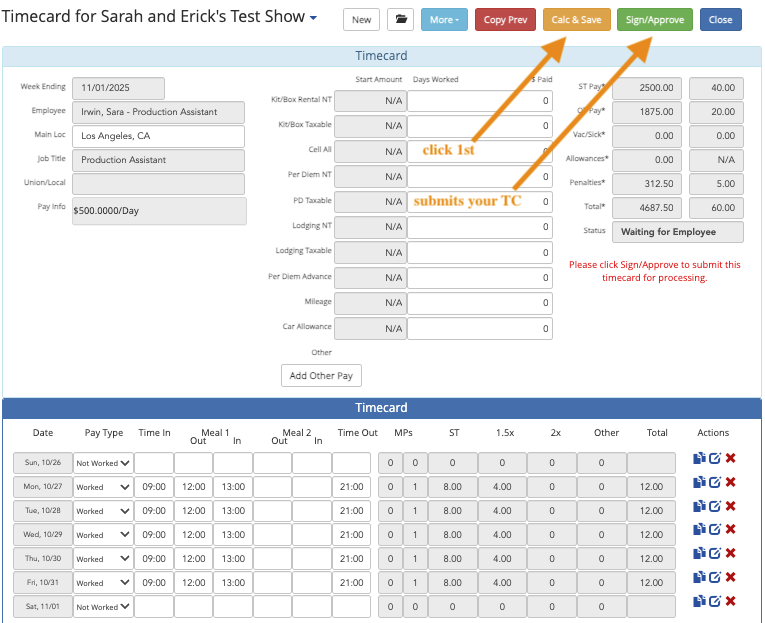Click the Week Ending date field

click(118, 88)
